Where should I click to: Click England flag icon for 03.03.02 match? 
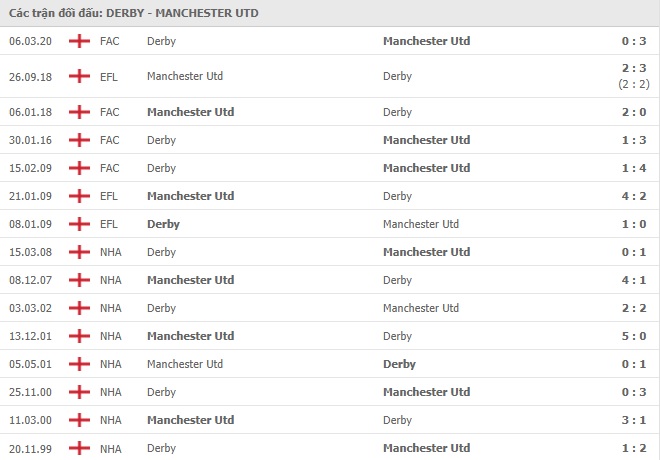(79, 308)
